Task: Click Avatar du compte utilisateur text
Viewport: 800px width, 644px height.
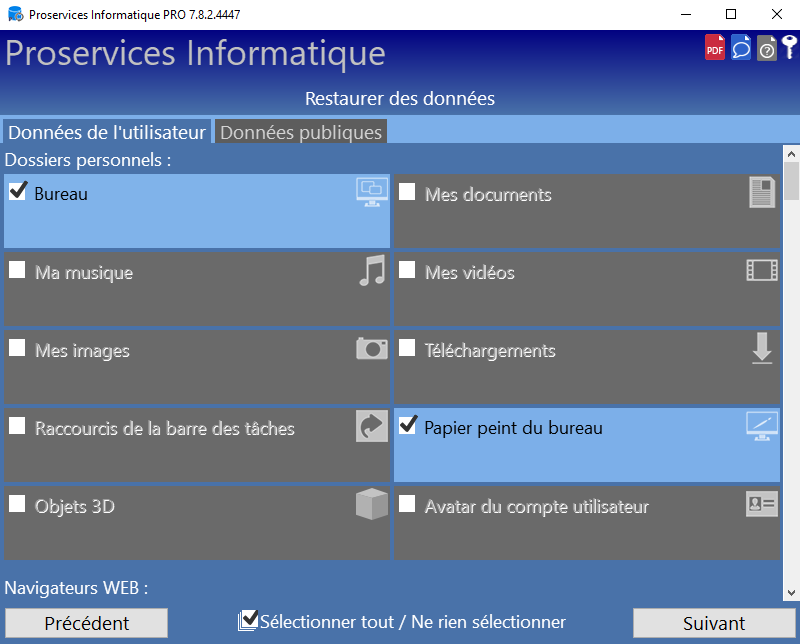Action: pos(537,507)
